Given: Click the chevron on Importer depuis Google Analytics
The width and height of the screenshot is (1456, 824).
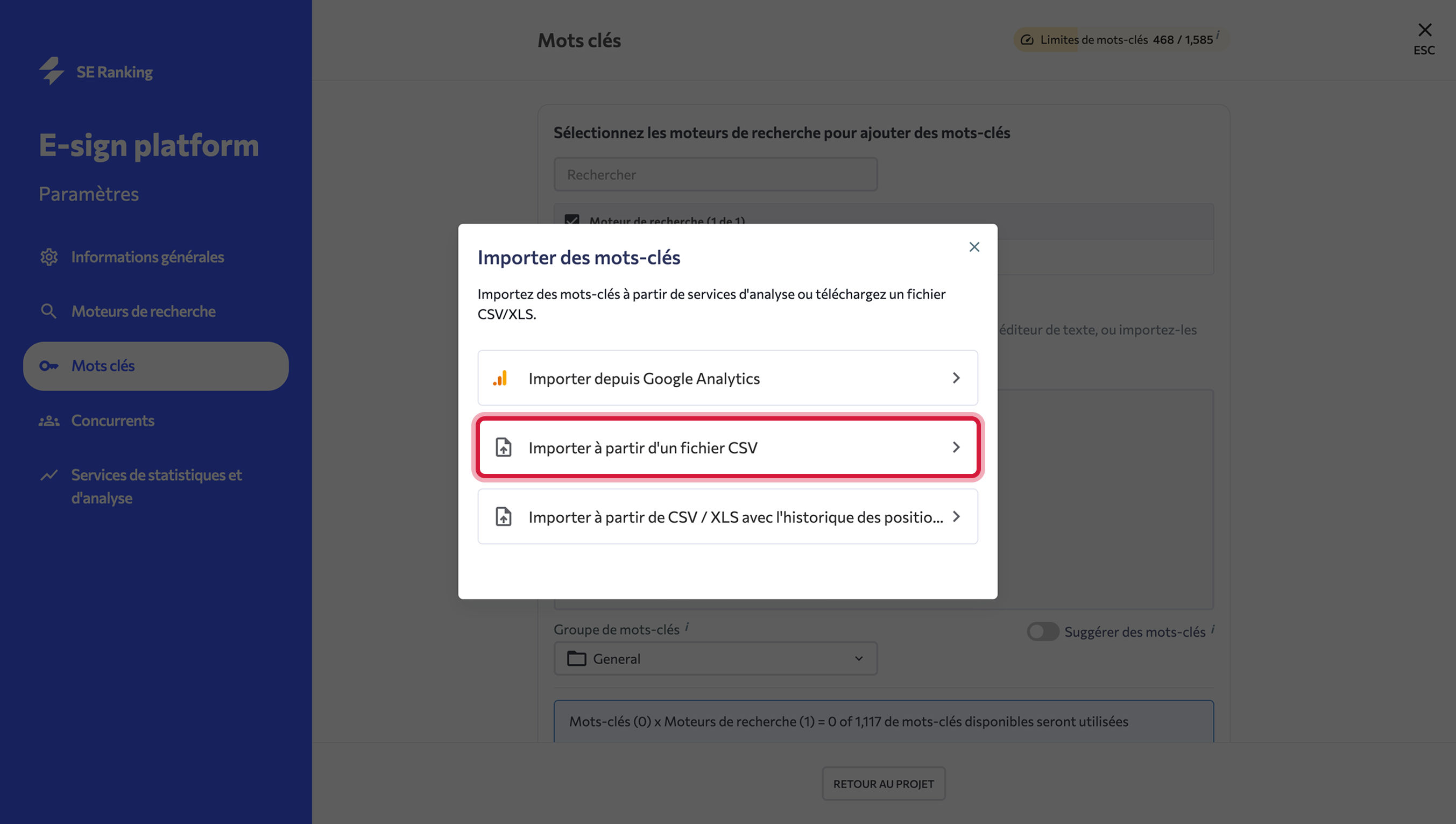Looking at the screenshot, I should point(956,378).
